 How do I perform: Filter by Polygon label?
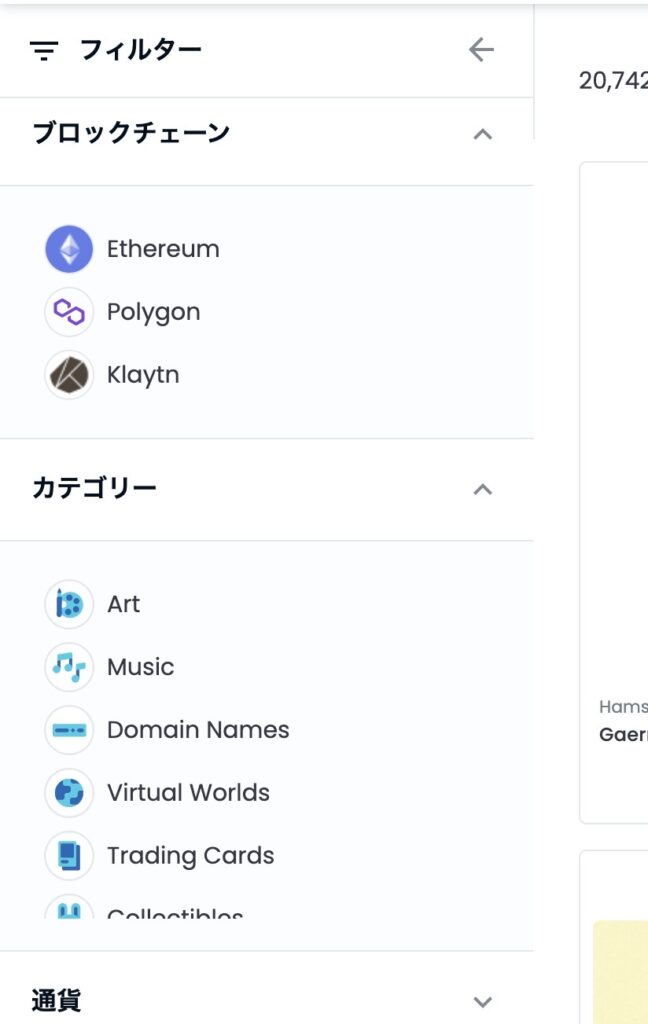(x=154, y=312)
